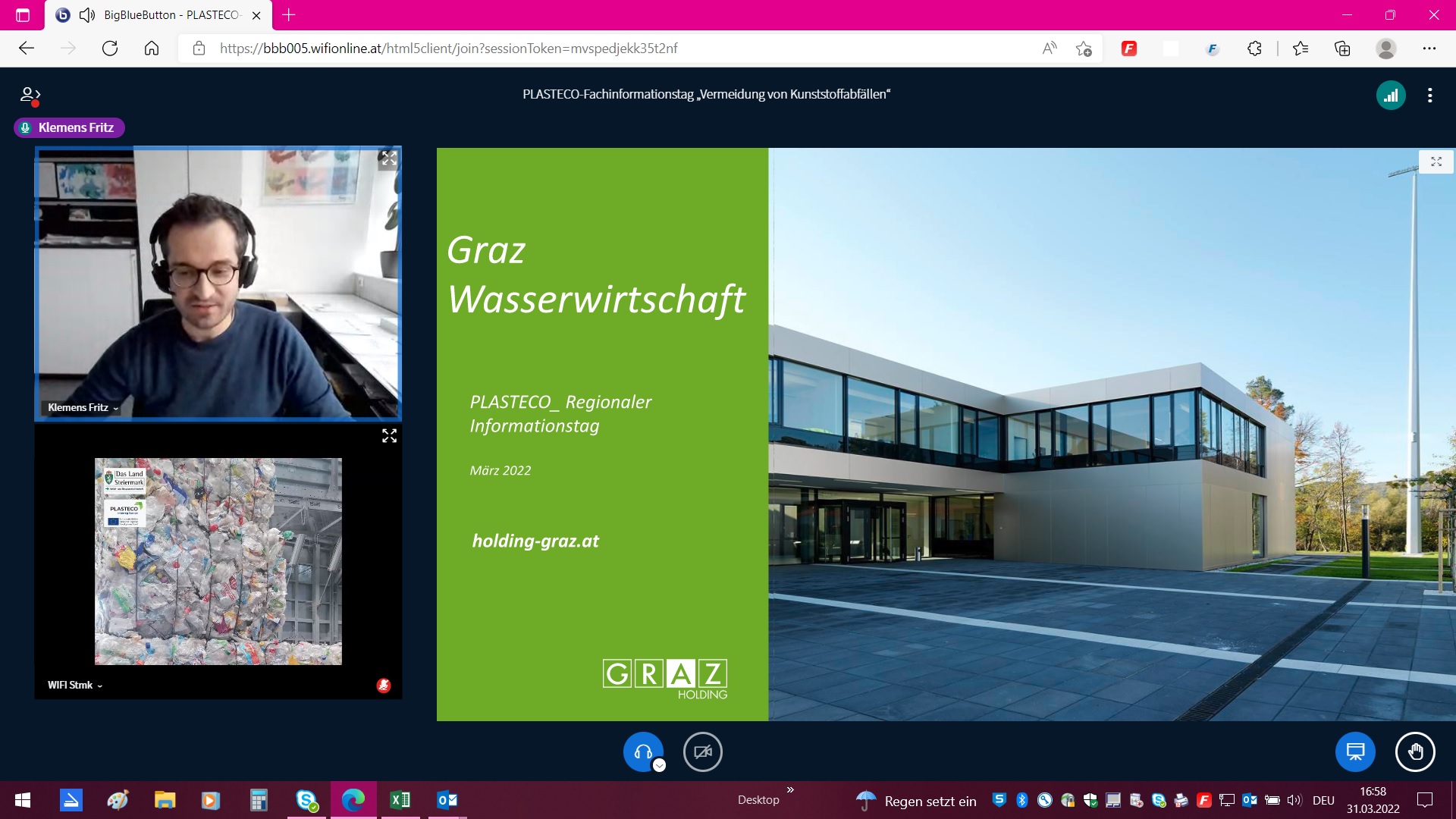The height and width of the screenshot is (819, 1456).
Task: Raise hand button
Action: coord(1415,752)
